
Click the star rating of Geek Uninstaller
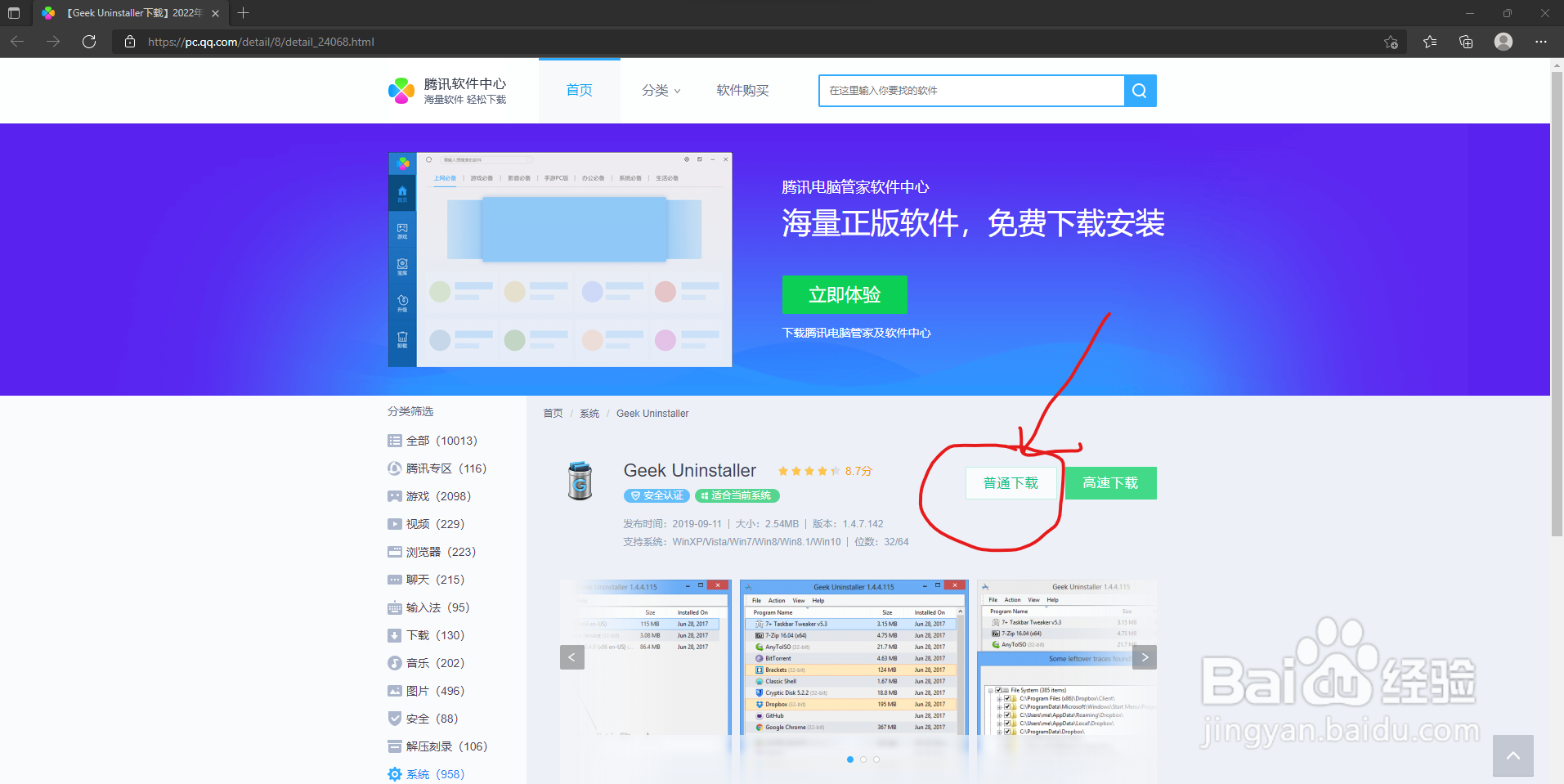(x=809, y=471)
